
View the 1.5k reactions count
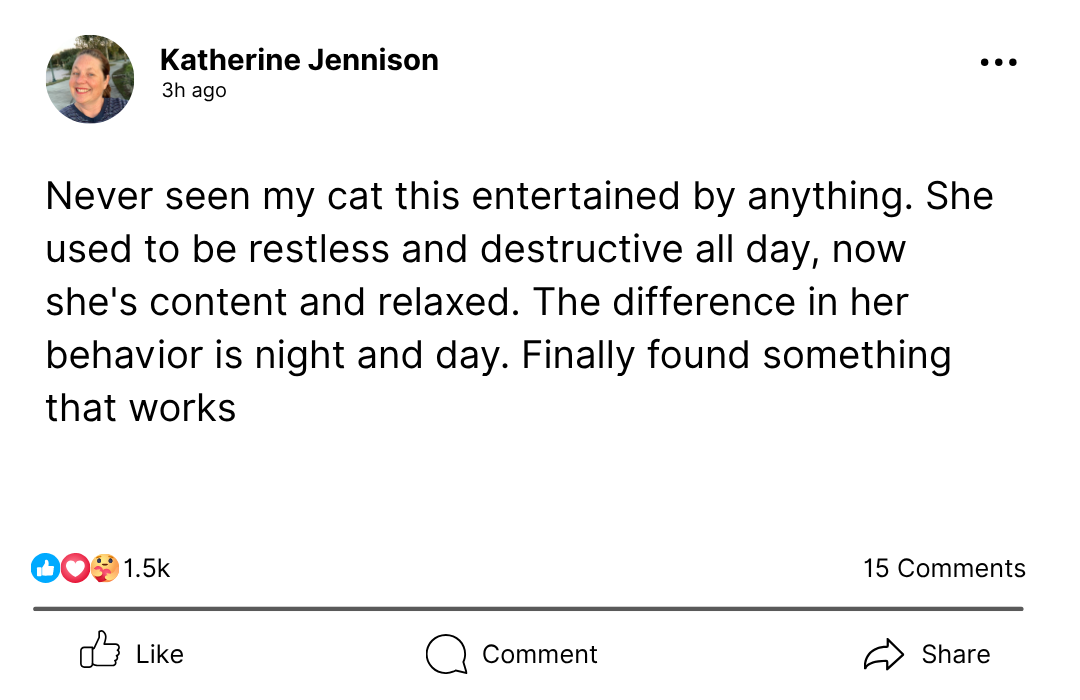point(147,569)
